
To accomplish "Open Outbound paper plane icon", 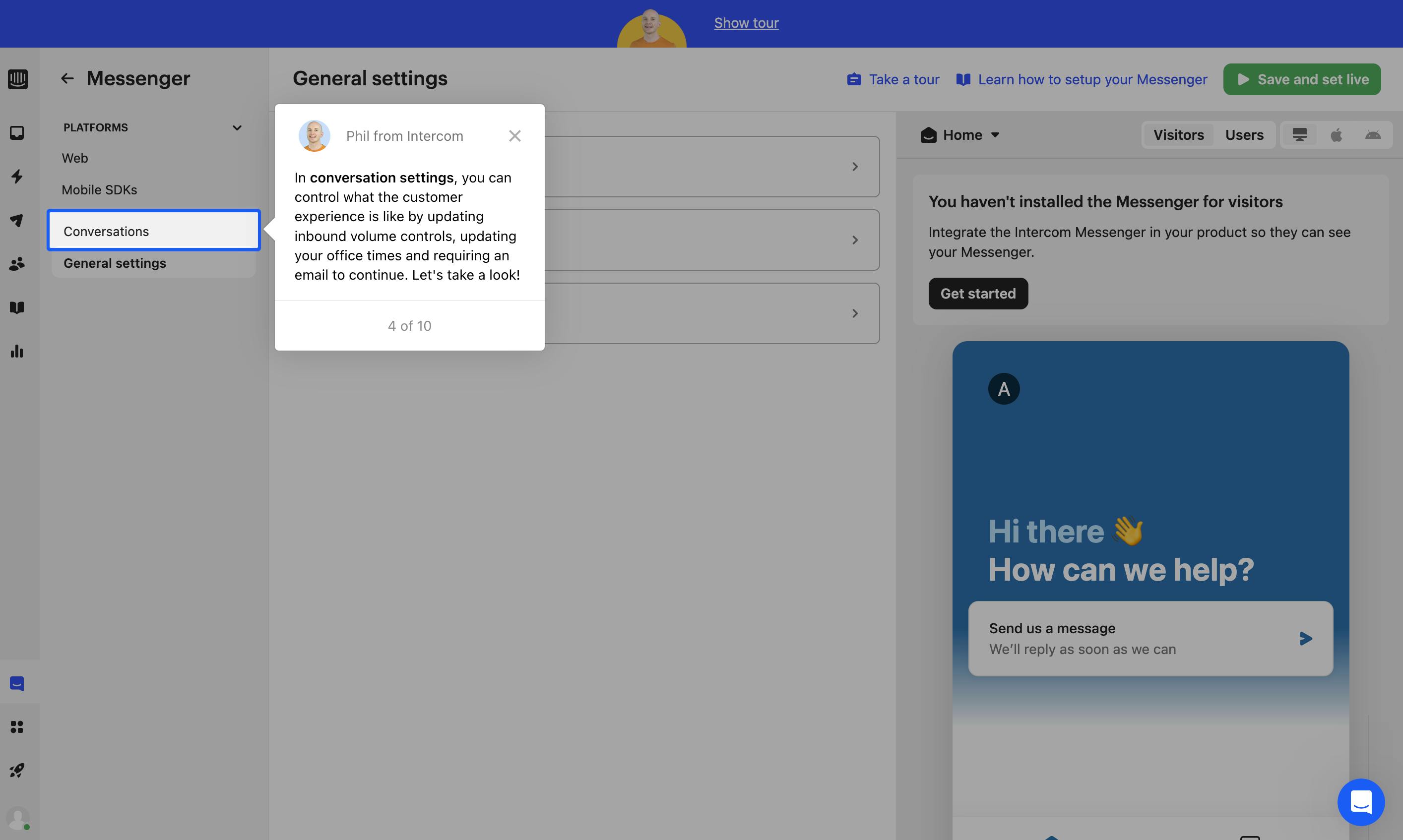I will pos(17,220).
